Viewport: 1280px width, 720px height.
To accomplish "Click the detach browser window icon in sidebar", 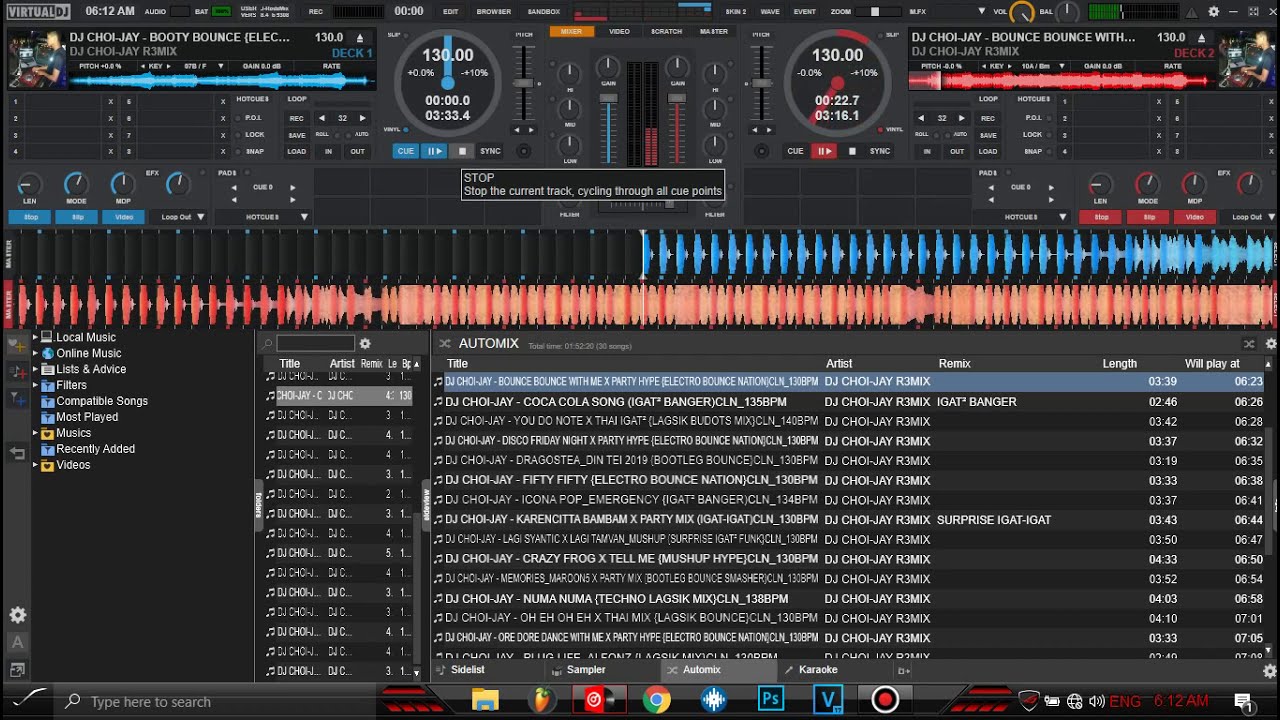I will pos(17,670).
